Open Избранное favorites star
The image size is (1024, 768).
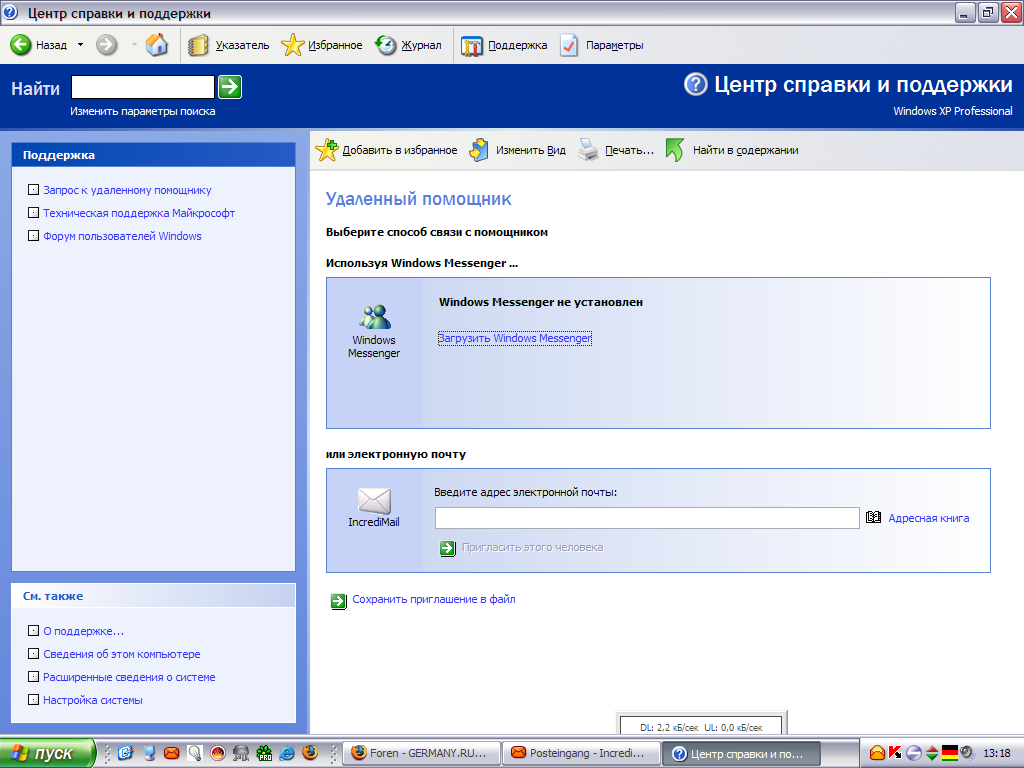pyautogui.click(x=322, y=45)
